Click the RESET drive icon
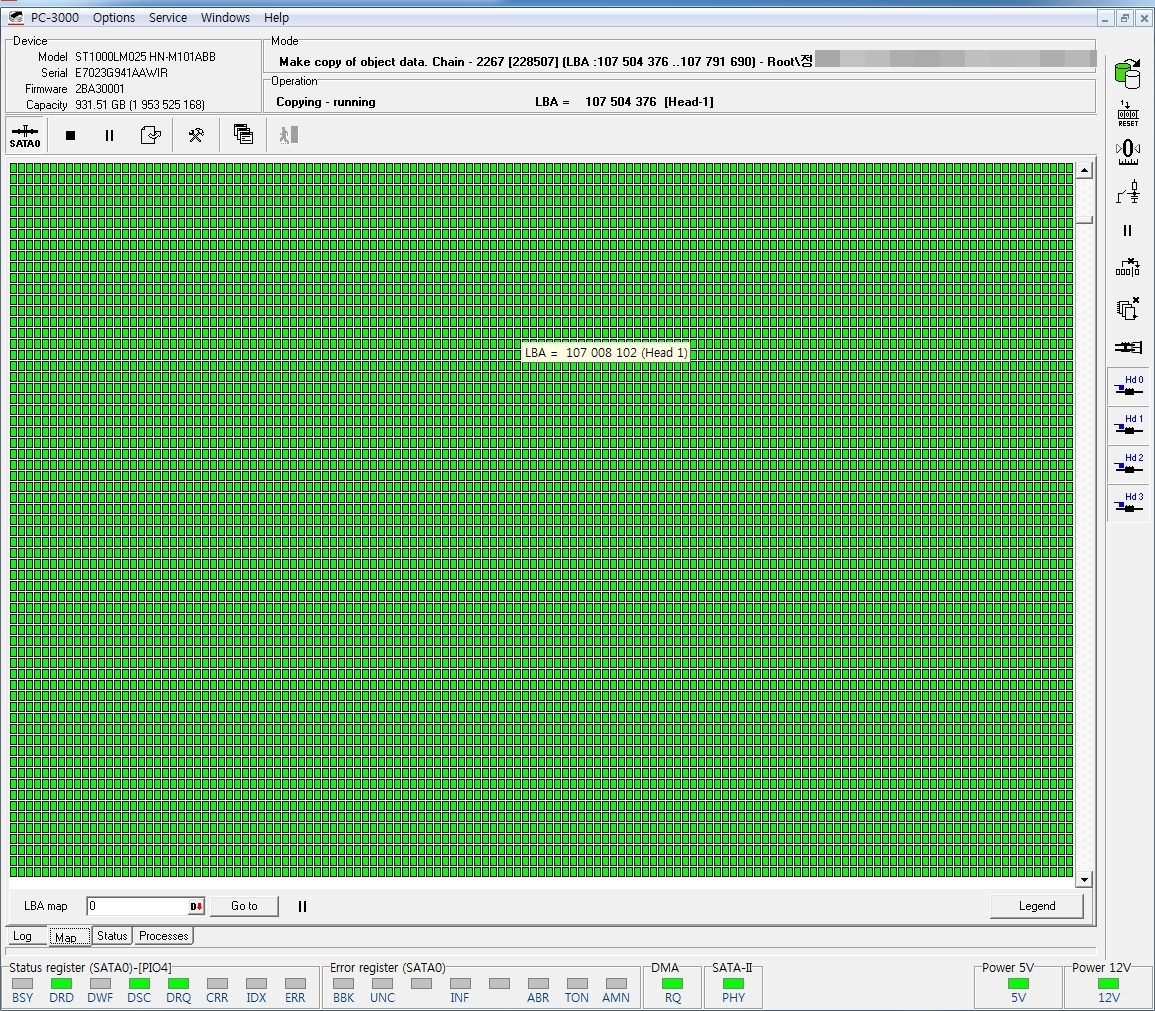 [x=1128, y=114]
